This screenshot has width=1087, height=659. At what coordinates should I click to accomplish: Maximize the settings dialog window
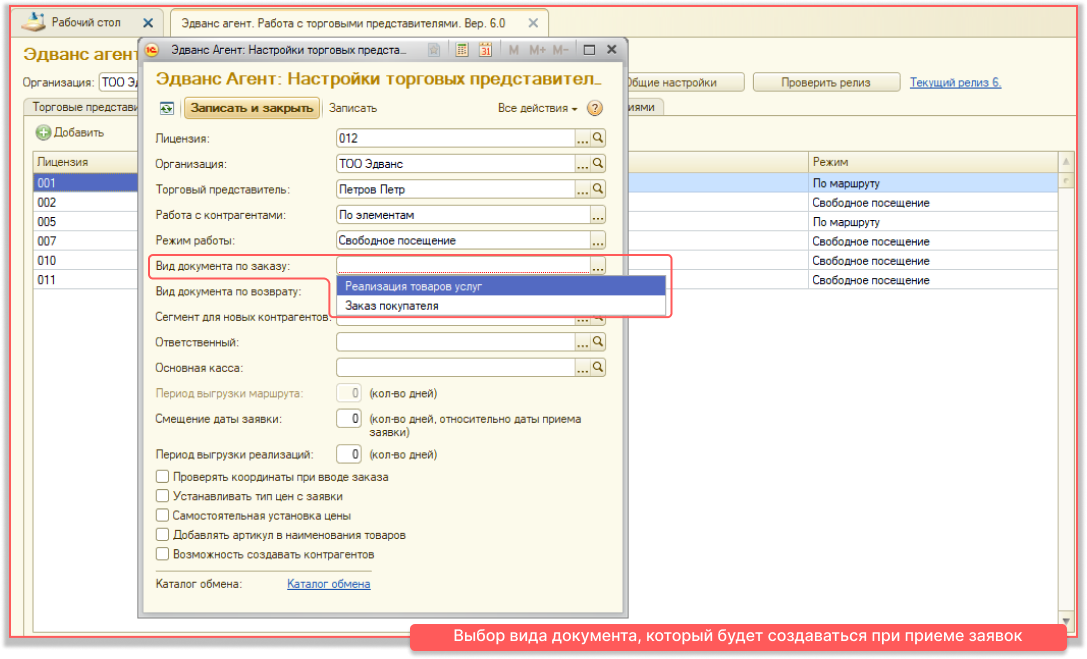(x=589, y=50)
